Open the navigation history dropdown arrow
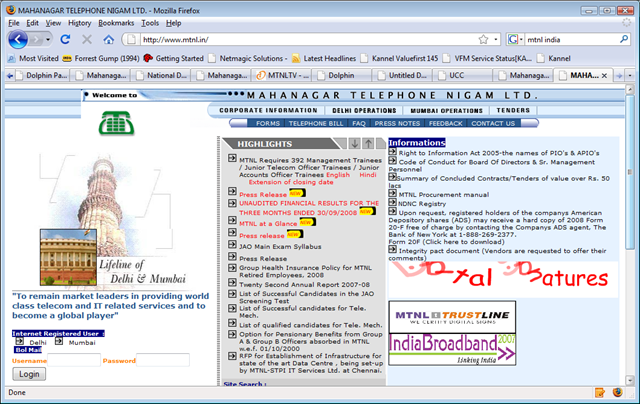 48,40
